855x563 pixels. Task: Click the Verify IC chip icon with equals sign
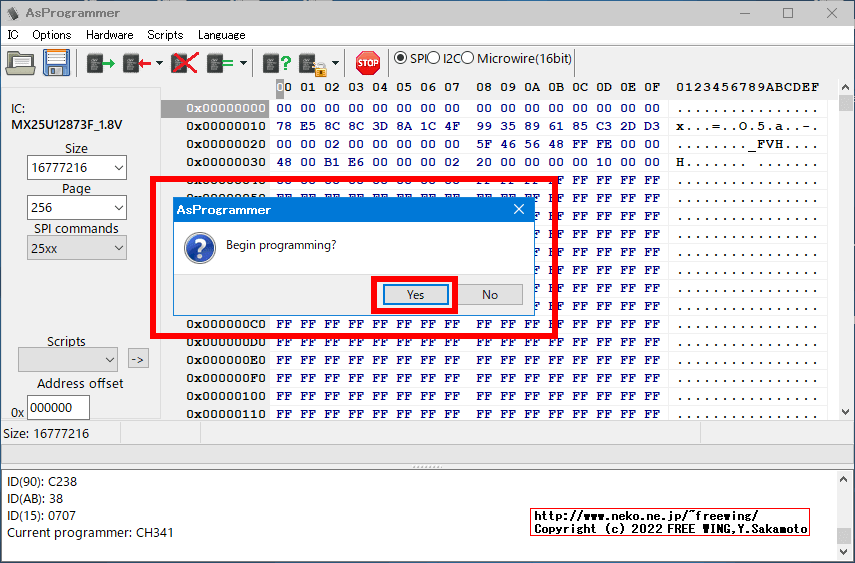[x=220, y=64]
